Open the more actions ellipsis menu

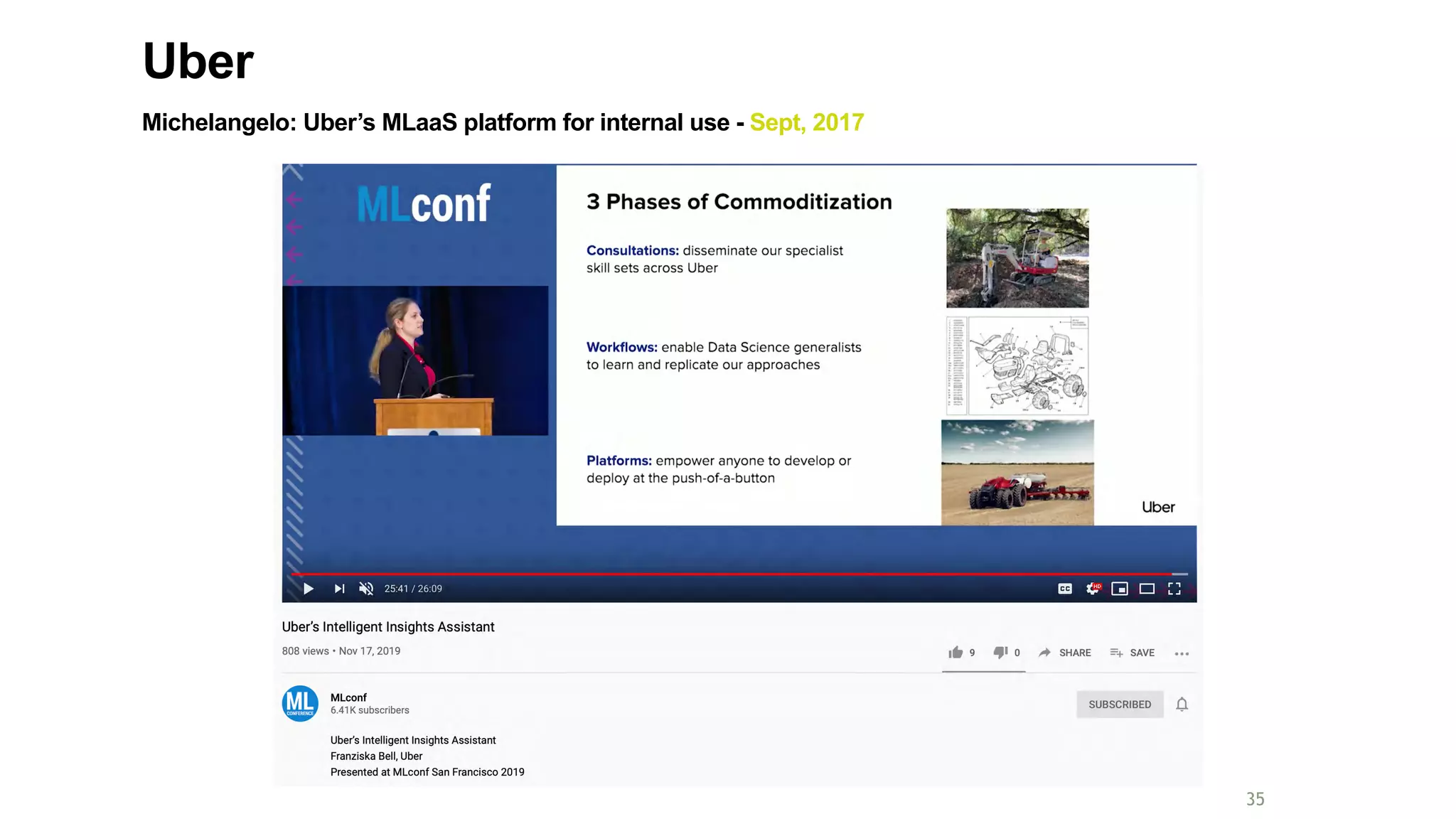[x=1182, y=653]
